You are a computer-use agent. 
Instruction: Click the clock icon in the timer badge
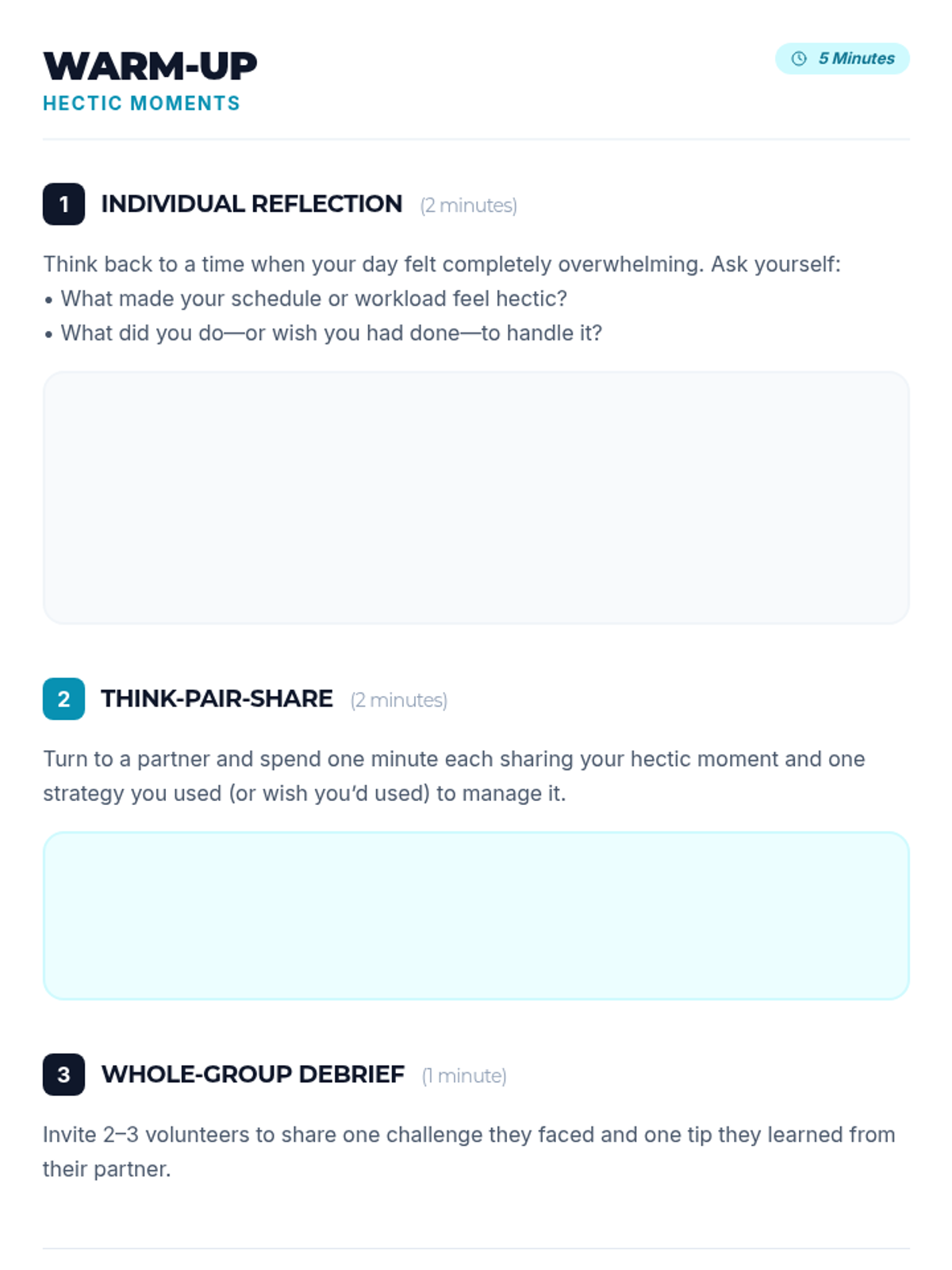799,59
